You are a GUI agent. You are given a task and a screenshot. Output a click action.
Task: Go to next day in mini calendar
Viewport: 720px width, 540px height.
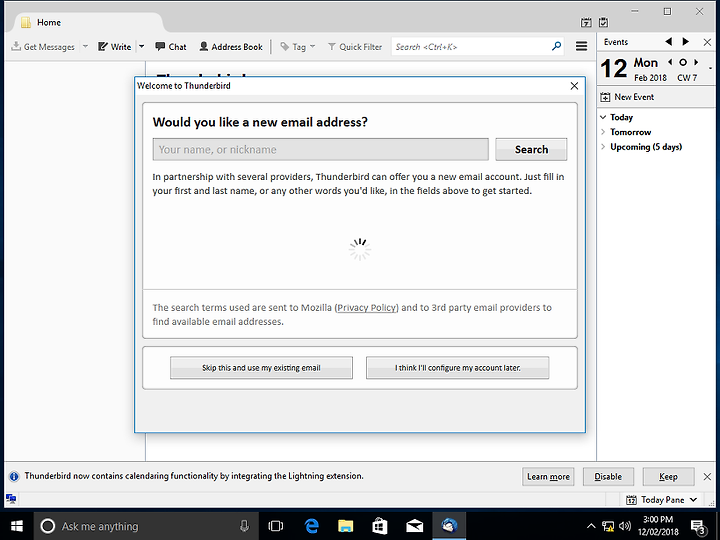[x=696, y=62]
